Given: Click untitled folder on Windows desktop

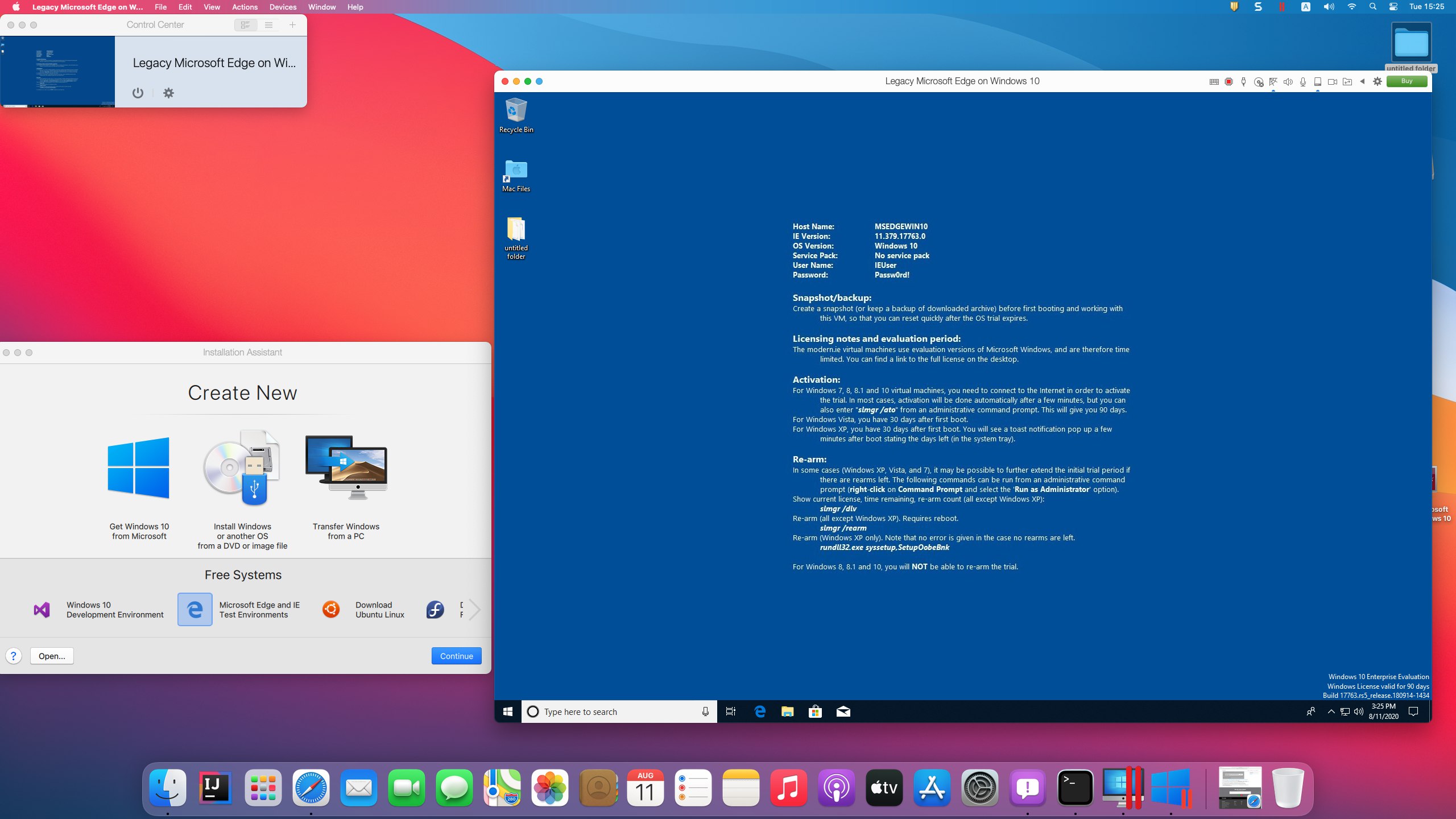Looking at the screenshot, I should coord(516,239).
